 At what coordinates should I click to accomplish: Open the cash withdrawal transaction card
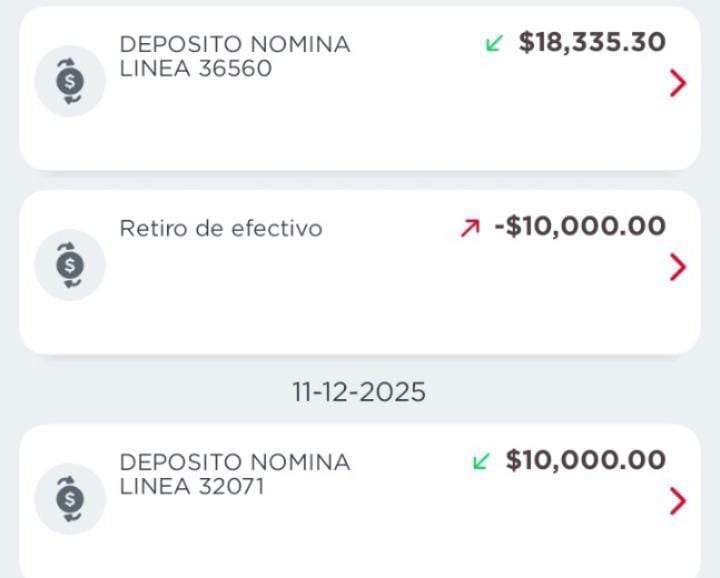click(360, 300)
